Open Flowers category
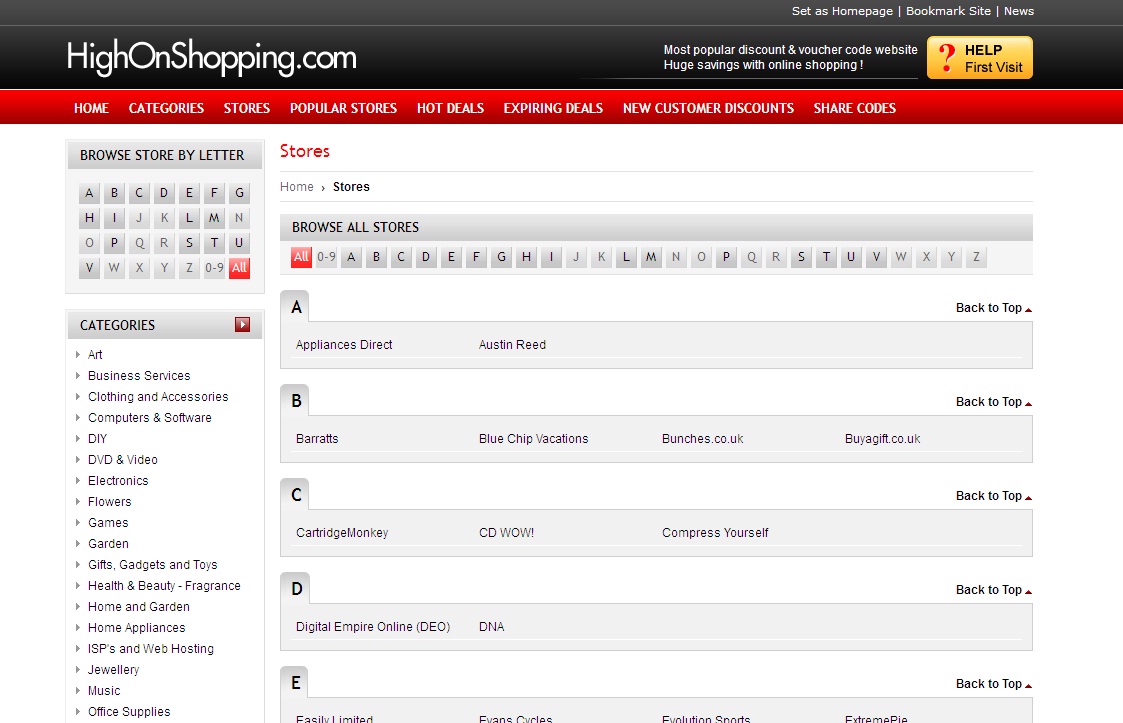The image size is (1123, 723). [110, 502]
